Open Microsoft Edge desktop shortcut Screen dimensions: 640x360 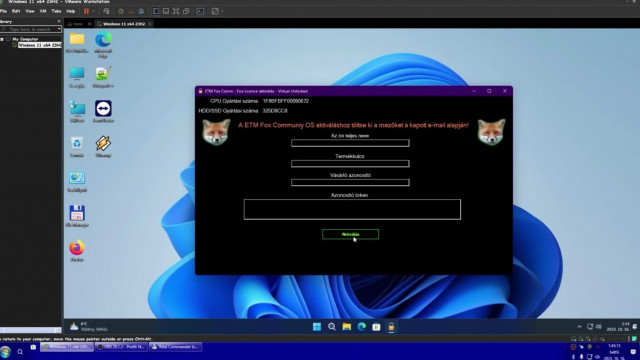103,45
